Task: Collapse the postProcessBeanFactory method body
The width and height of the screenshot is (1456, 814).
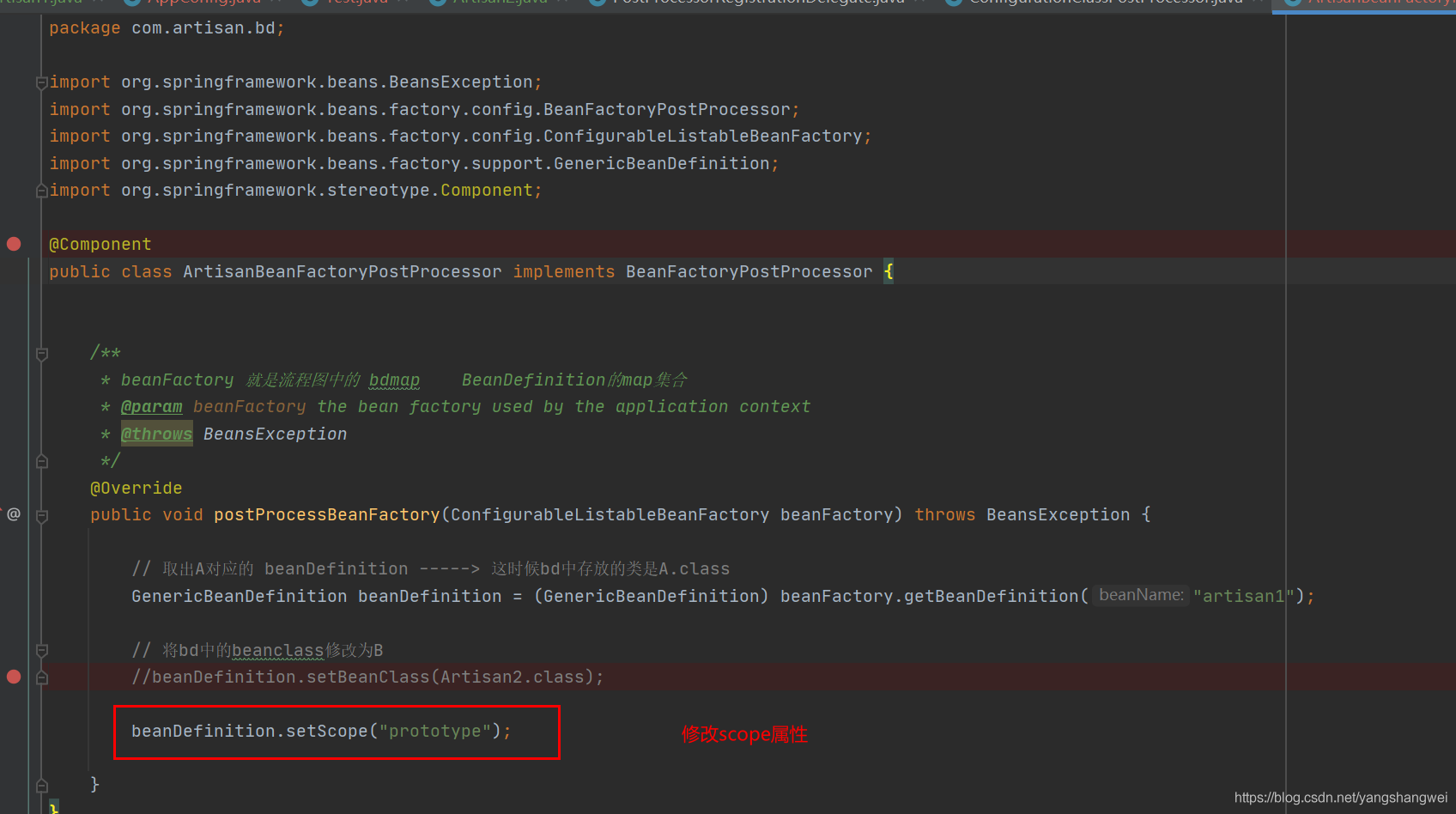Action: (41, 515)
